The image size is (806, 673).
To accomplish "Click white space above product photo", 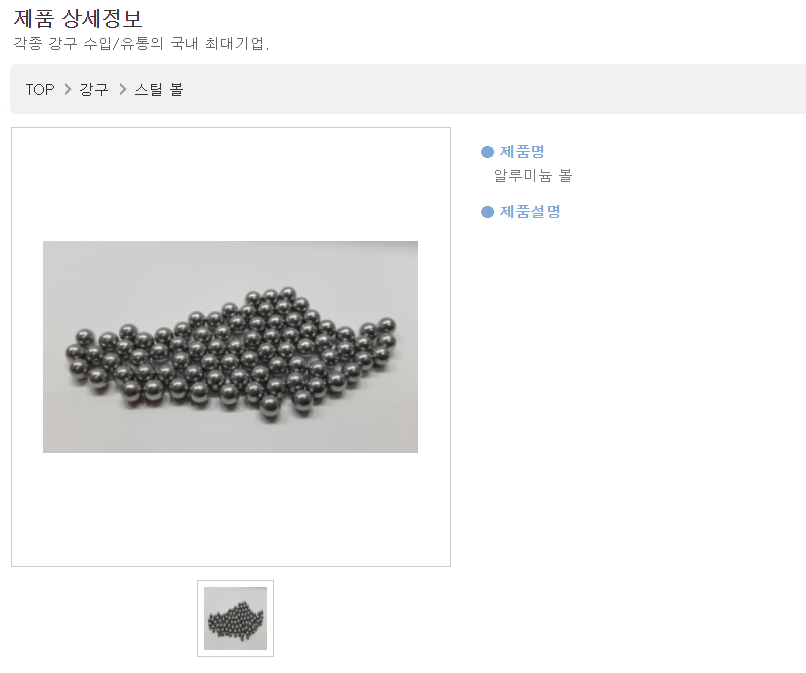I will tap(230, 185).
